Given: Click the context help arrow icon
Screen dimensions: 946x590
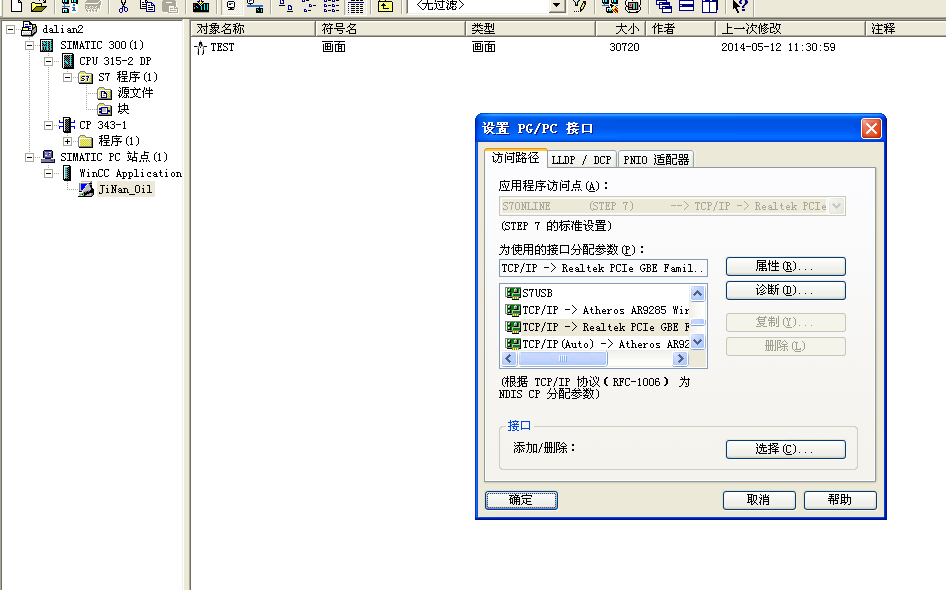Looking at the screenshot, I should tap(740, 8).
